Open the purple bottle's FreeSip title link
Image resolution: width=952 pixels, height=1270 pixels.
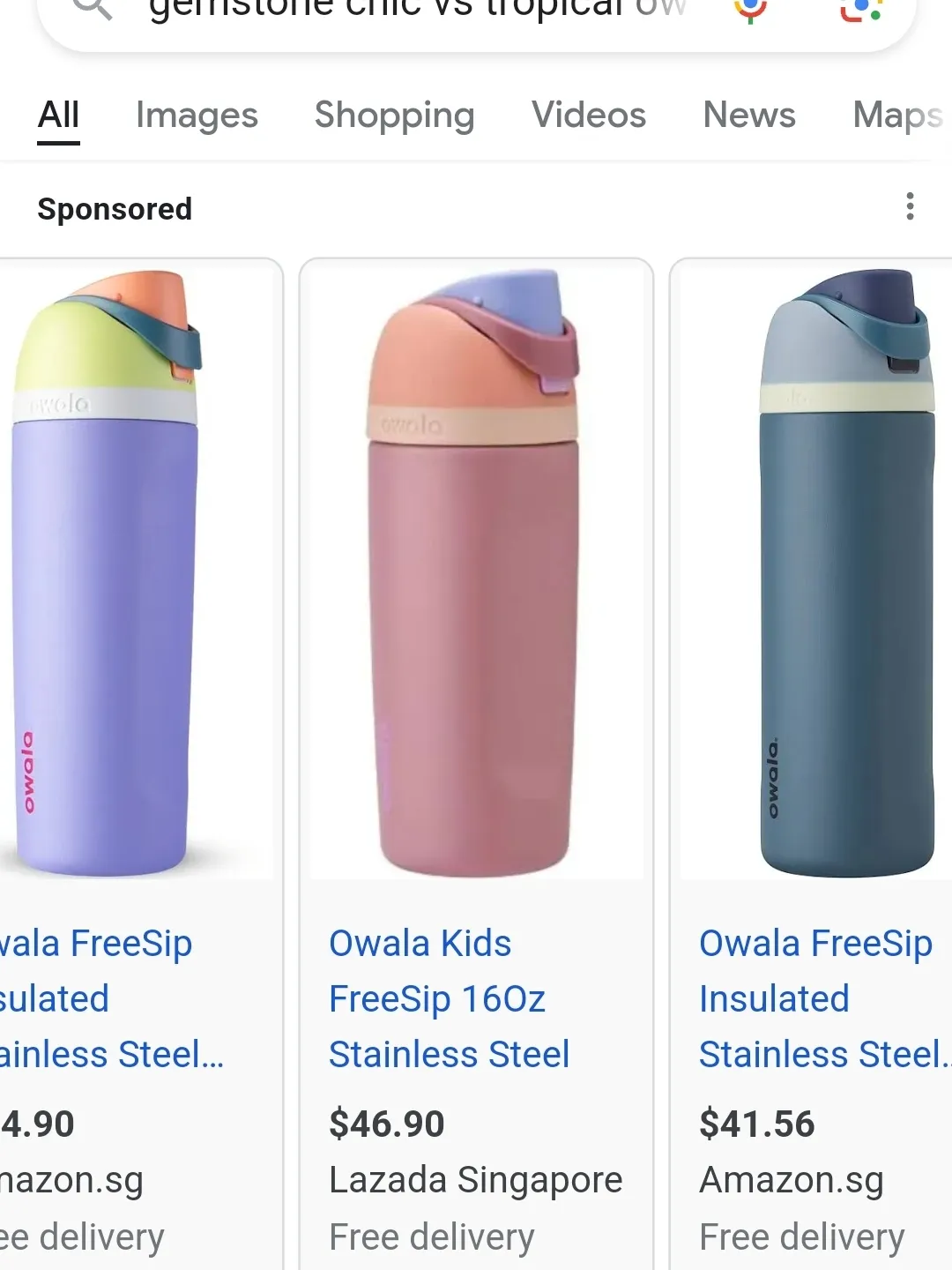[x=97, y=998]
